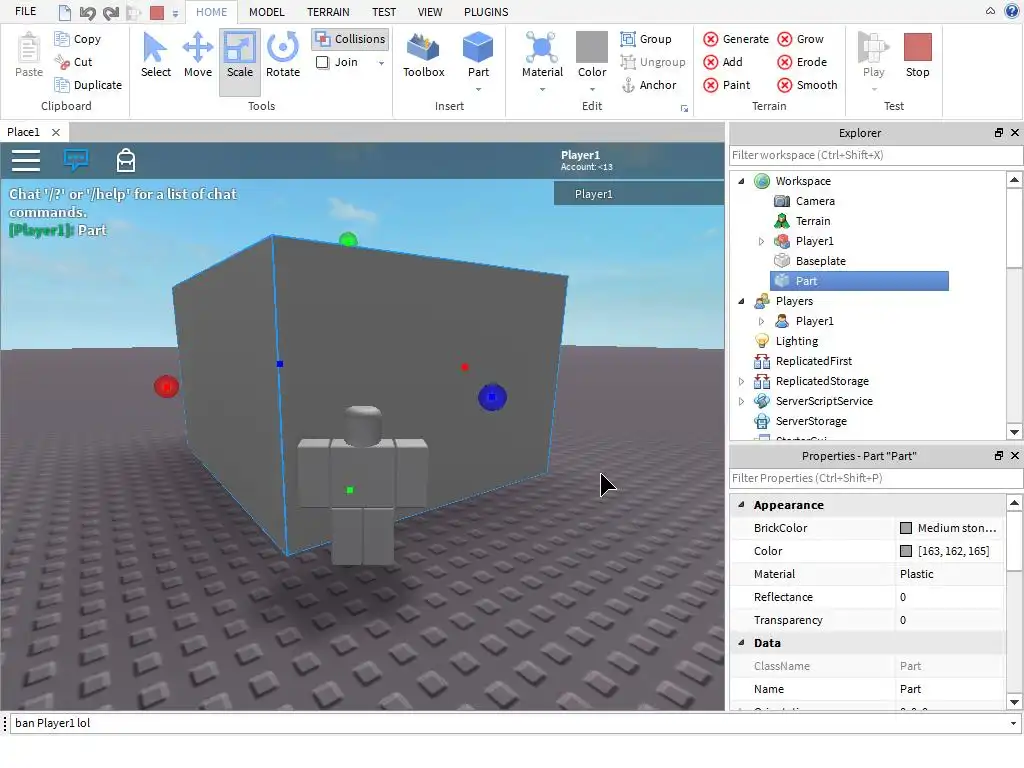Viewport: 1024px width, 768px height.
Task: Copy the selection to clipboard
Action: 78,39
